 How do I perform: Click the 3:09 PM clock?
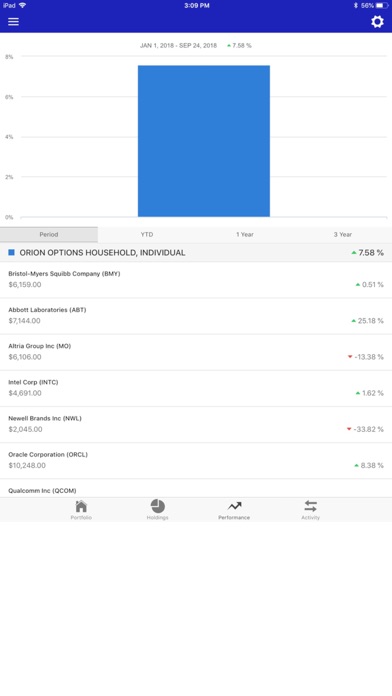[x=197, y=6]
